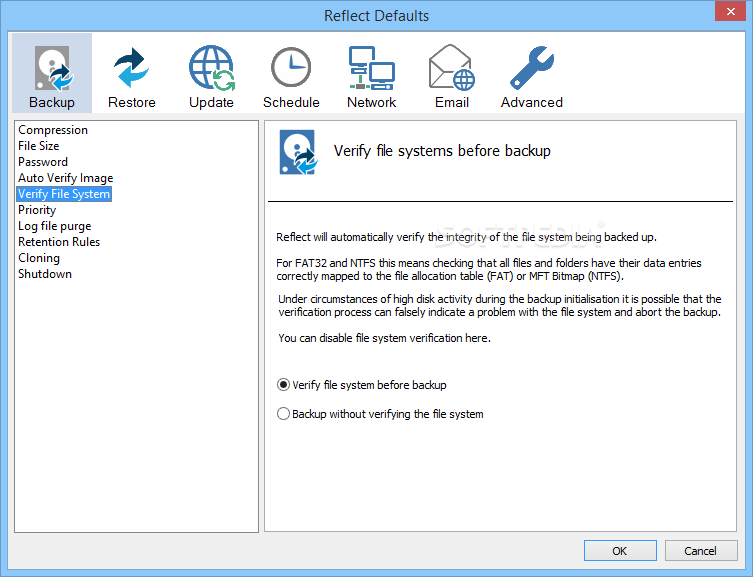Select Backup without verifying the file system

click(x=380, y=414)
